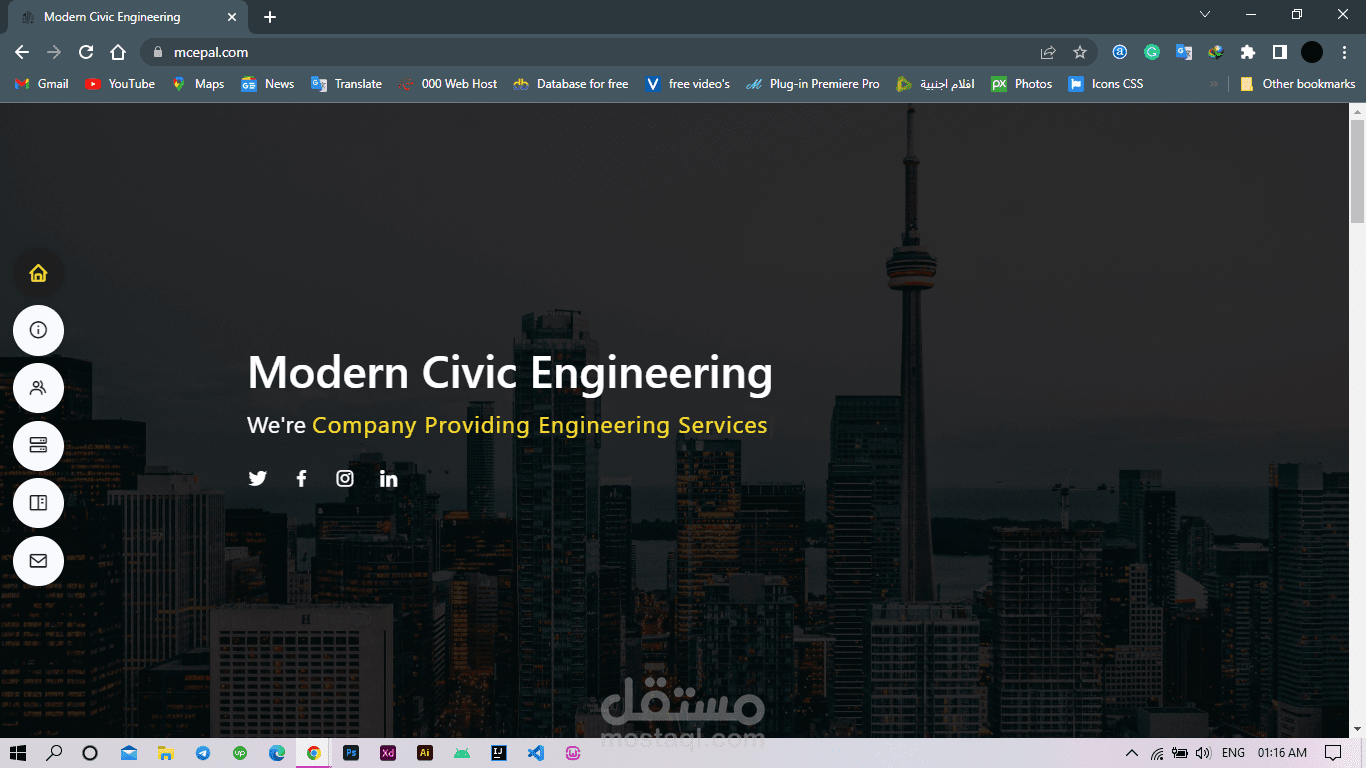Open Adobe XD from the taskbar
Image resolution: width=1366 pixels, height=768 pixels.
point(388,753)
